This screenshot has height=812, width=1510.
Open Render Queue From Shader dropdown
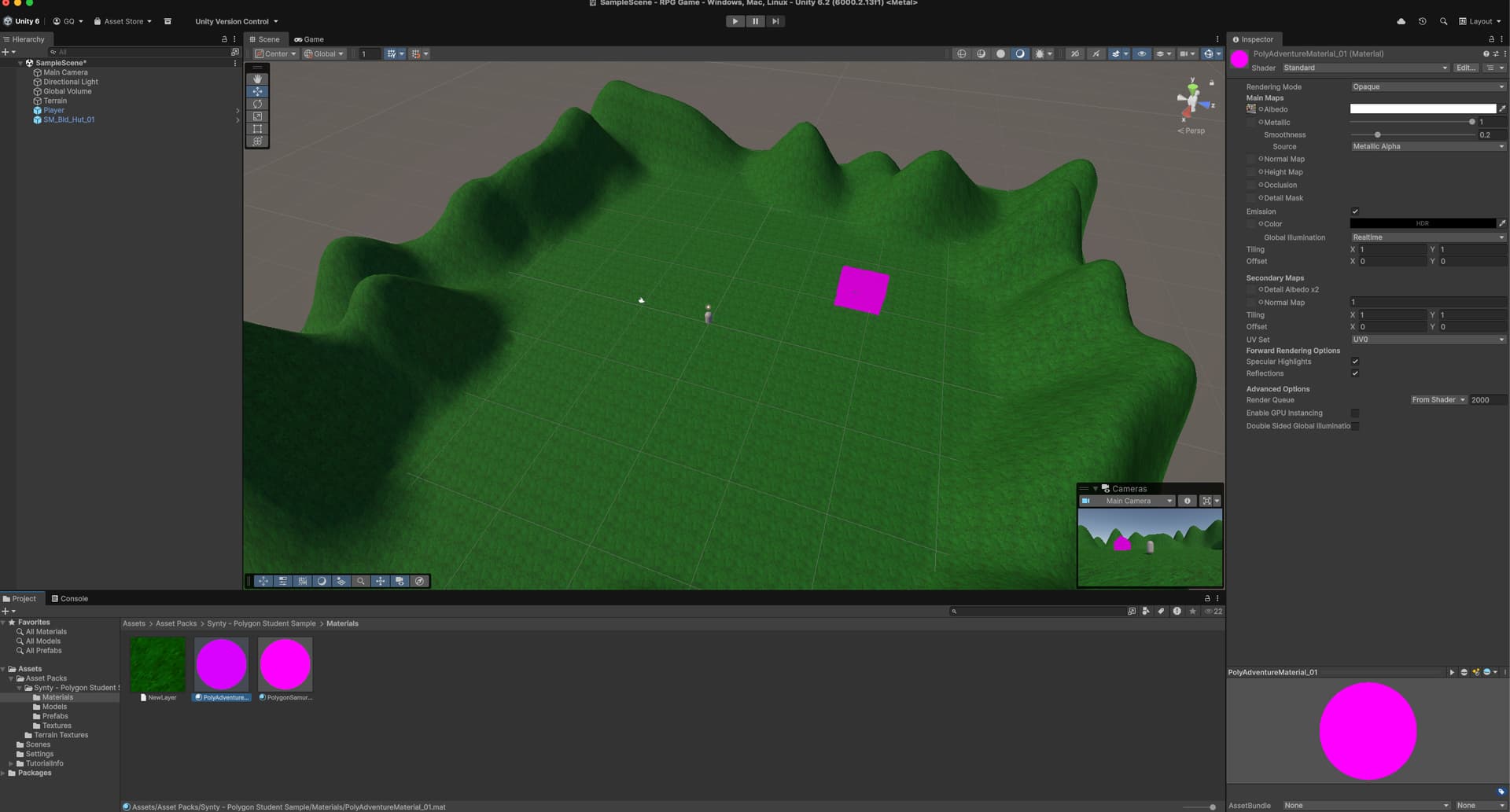[x=1438, y=400]
